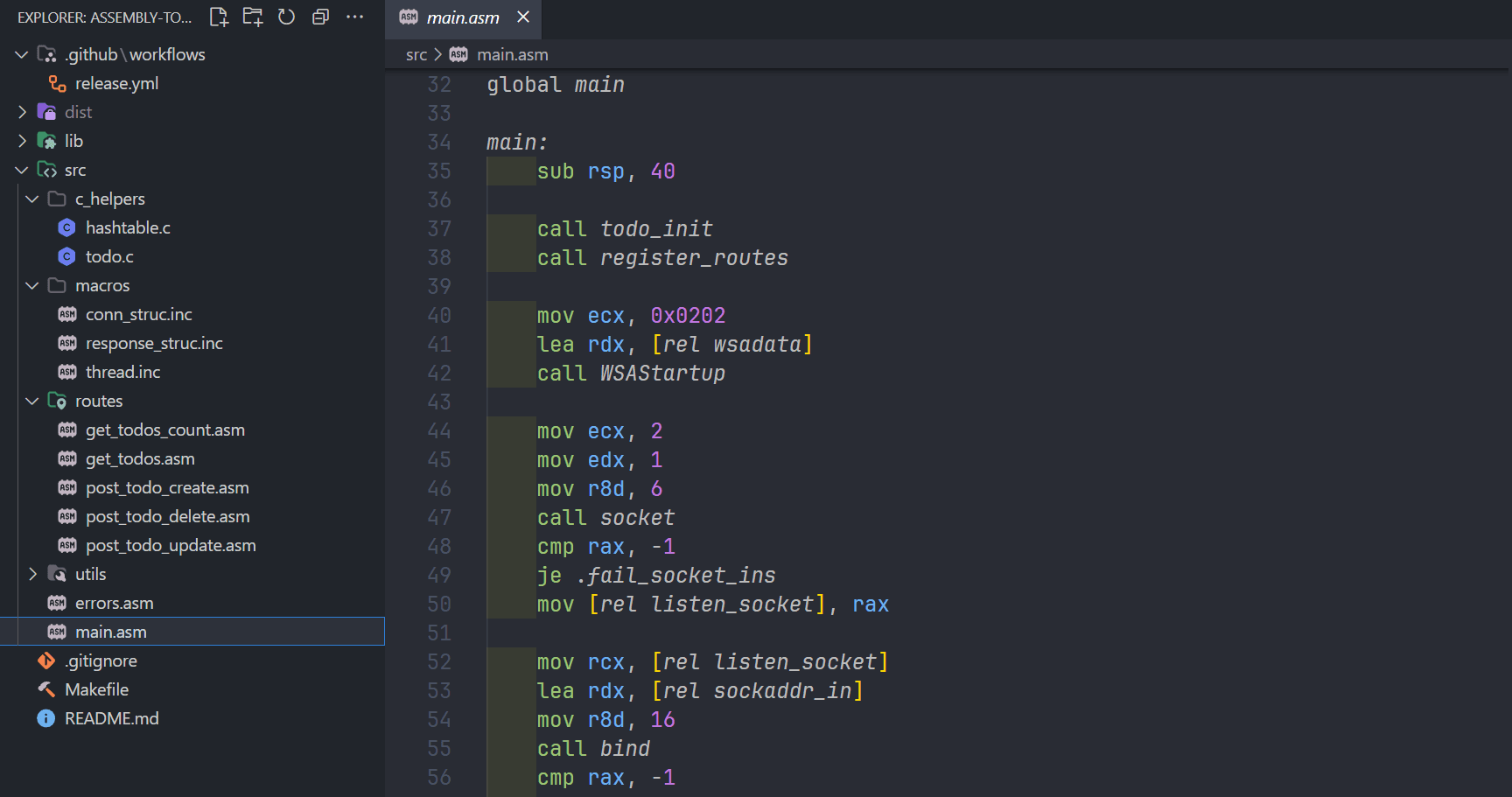This screenshot has height=797, width=1512.
Task: Click the GitHub workflow icon beside release.yml
Action: 56,83
